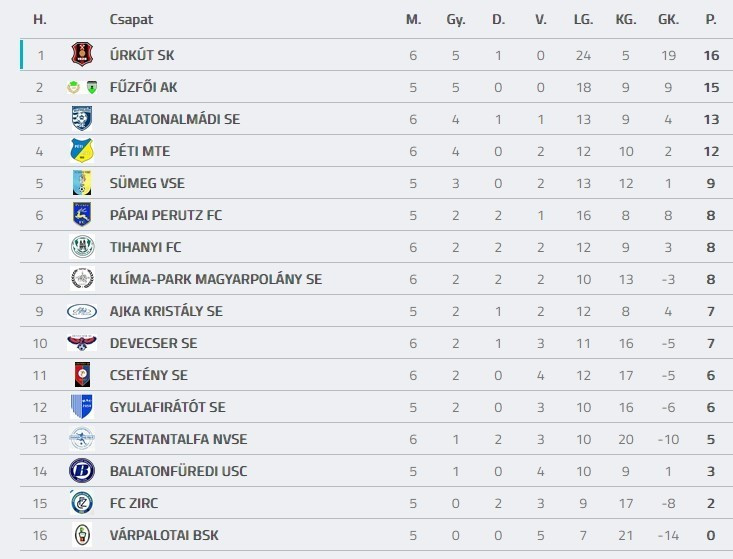Click the Úrkút SK team crest
The width and height of the screenshot is (733, 559).
(x=81, y=55)
